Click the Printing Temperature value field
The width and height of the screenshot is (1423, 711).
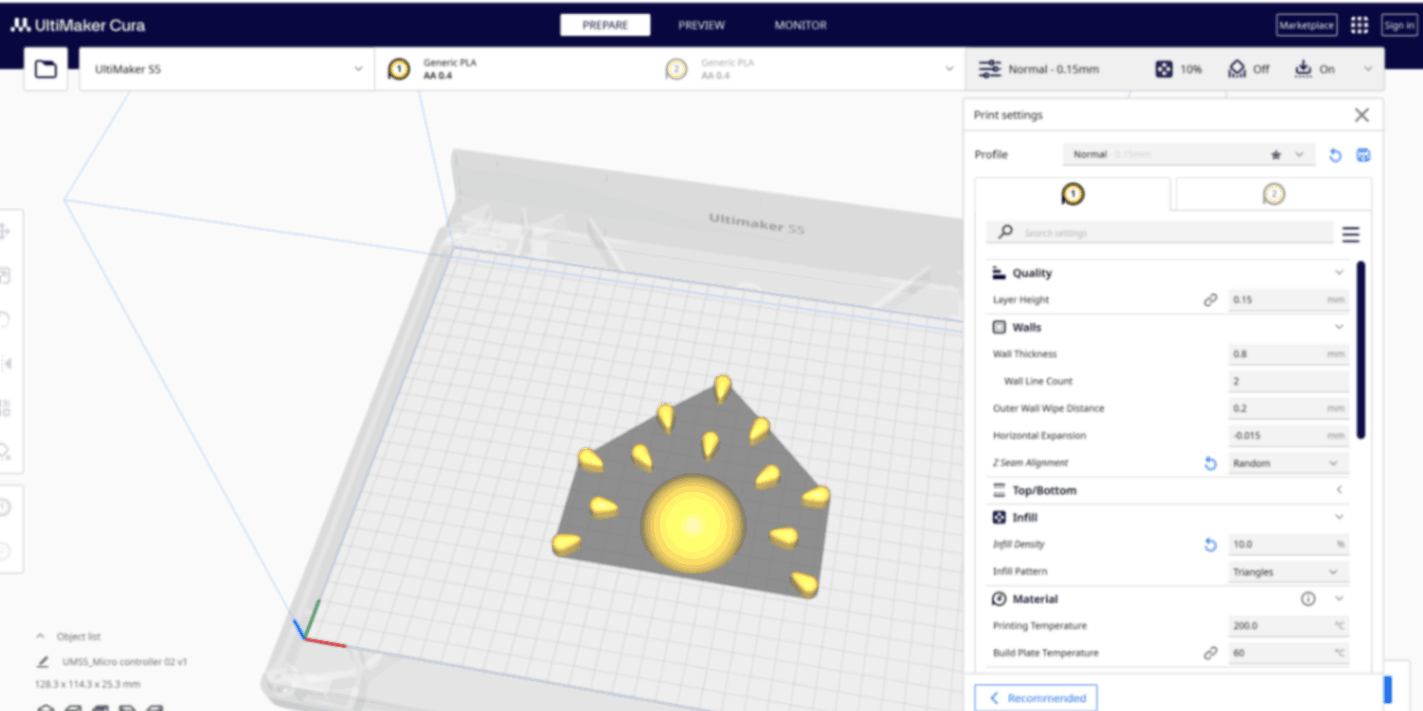tap(1288, 626)
